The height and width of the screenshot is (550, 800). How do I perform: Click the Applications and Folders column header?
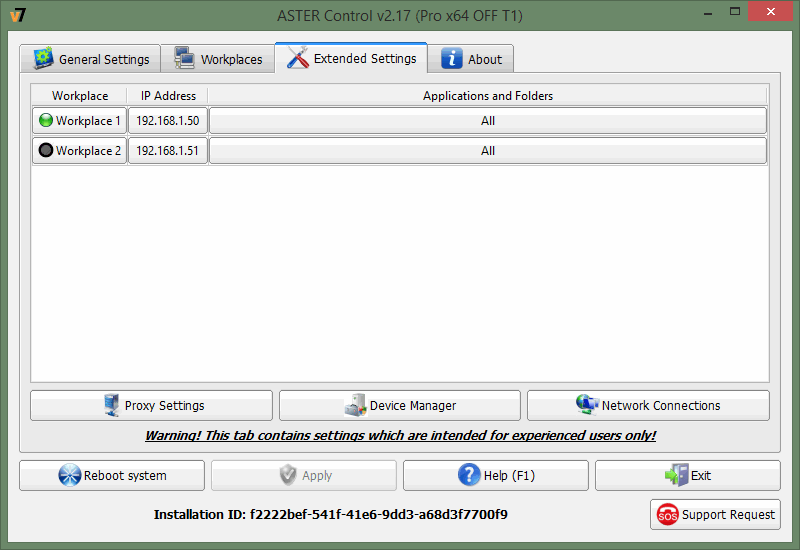[487, 96]
